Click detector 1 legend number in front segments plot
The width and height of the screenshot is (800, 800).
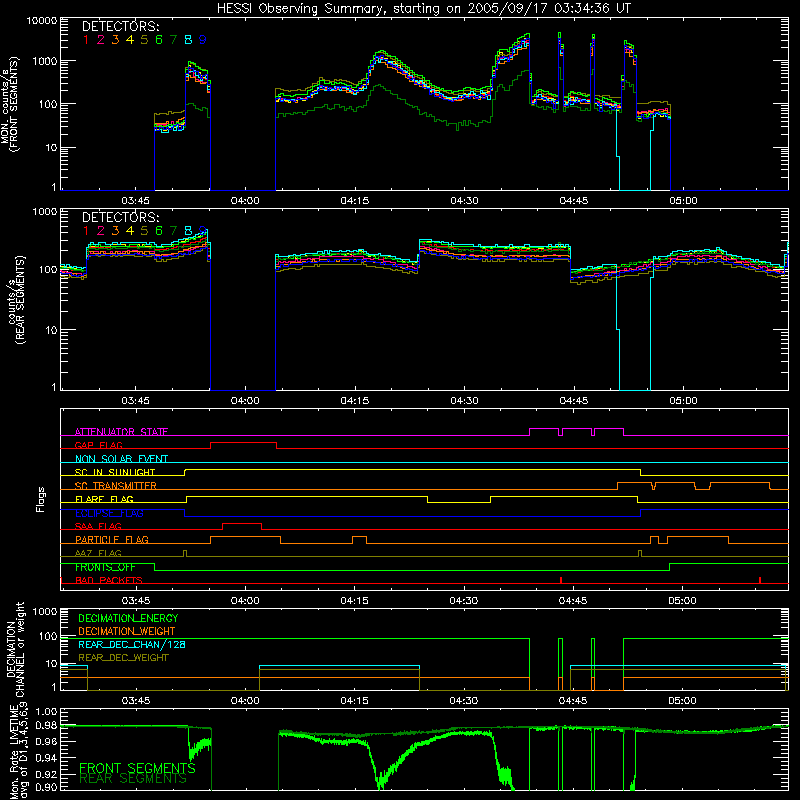(86, 40)
